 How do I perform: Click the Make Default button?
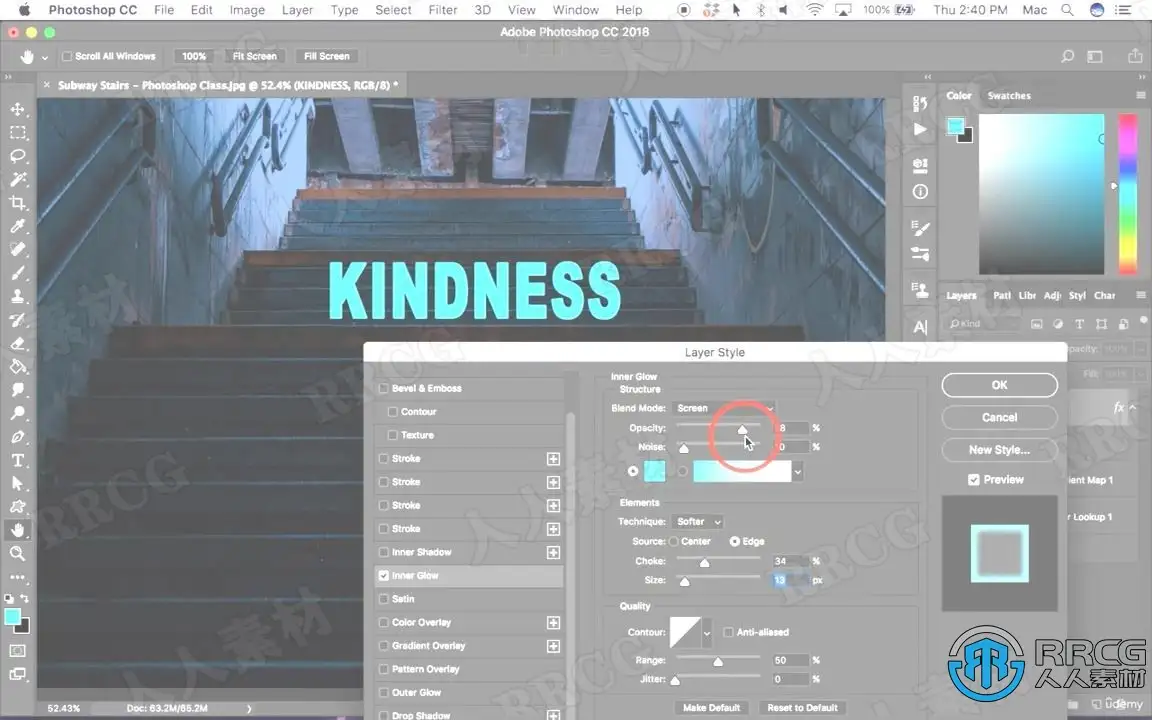coord(711,708)
